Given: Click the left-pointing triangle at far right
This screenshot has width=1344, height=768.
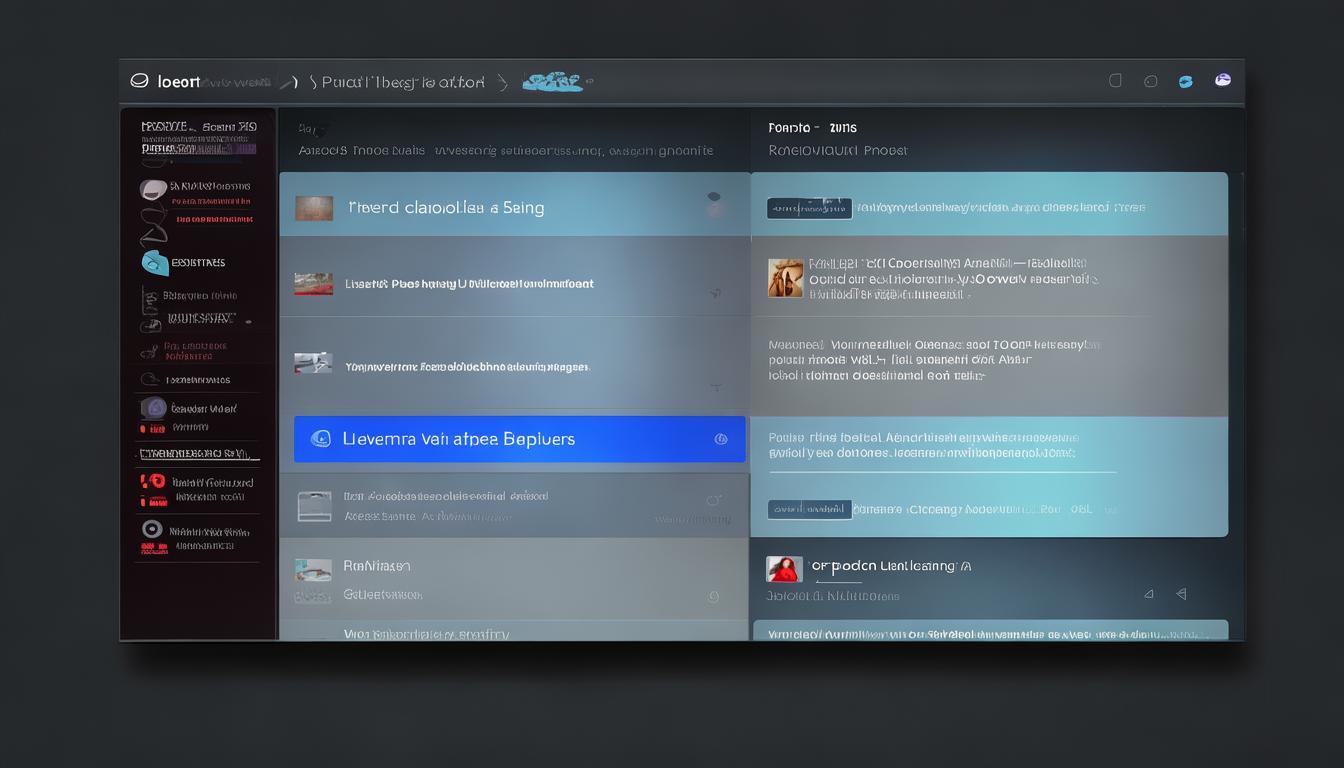Looking at the screenshot, I should click(1181, 594).
